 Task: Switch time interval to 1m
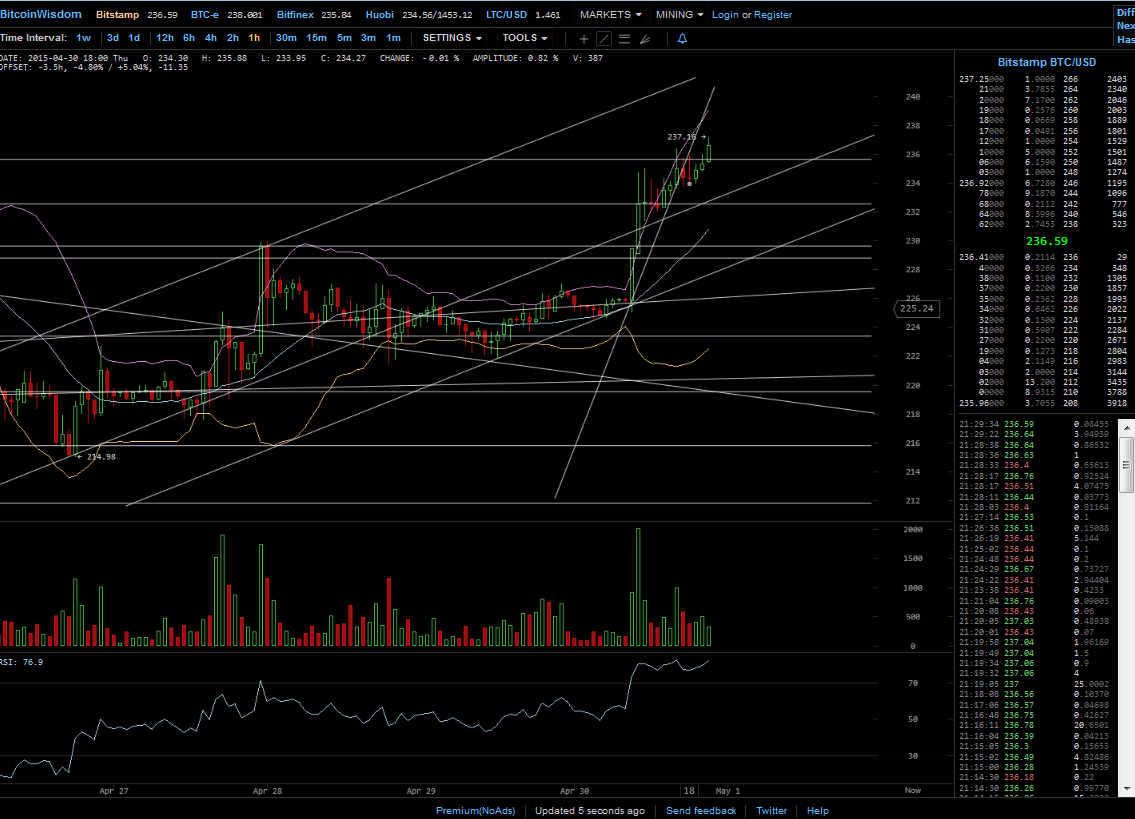(x=393, y=38)
